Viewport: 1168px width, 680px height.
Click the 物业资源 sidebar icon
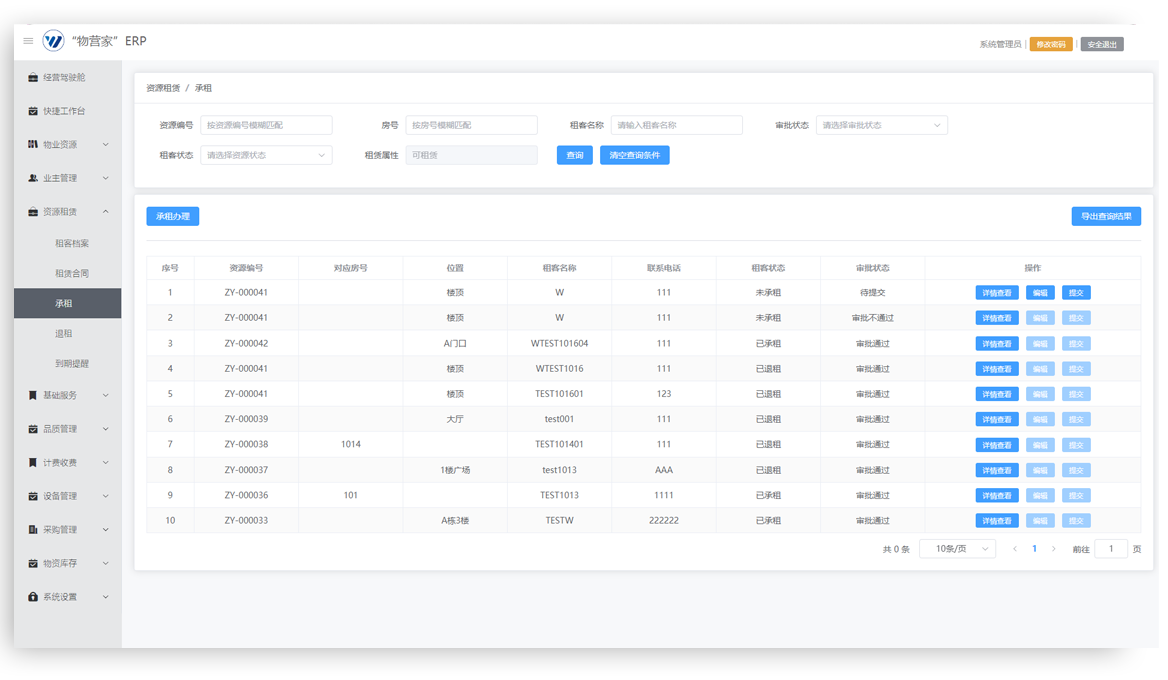(33, 145)
